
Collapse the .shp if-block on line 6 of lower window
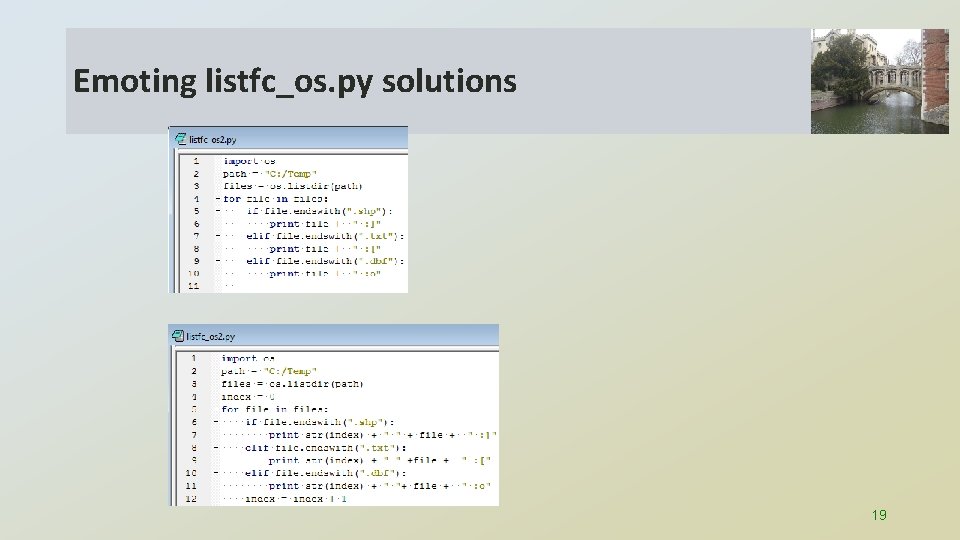[216, 422]
